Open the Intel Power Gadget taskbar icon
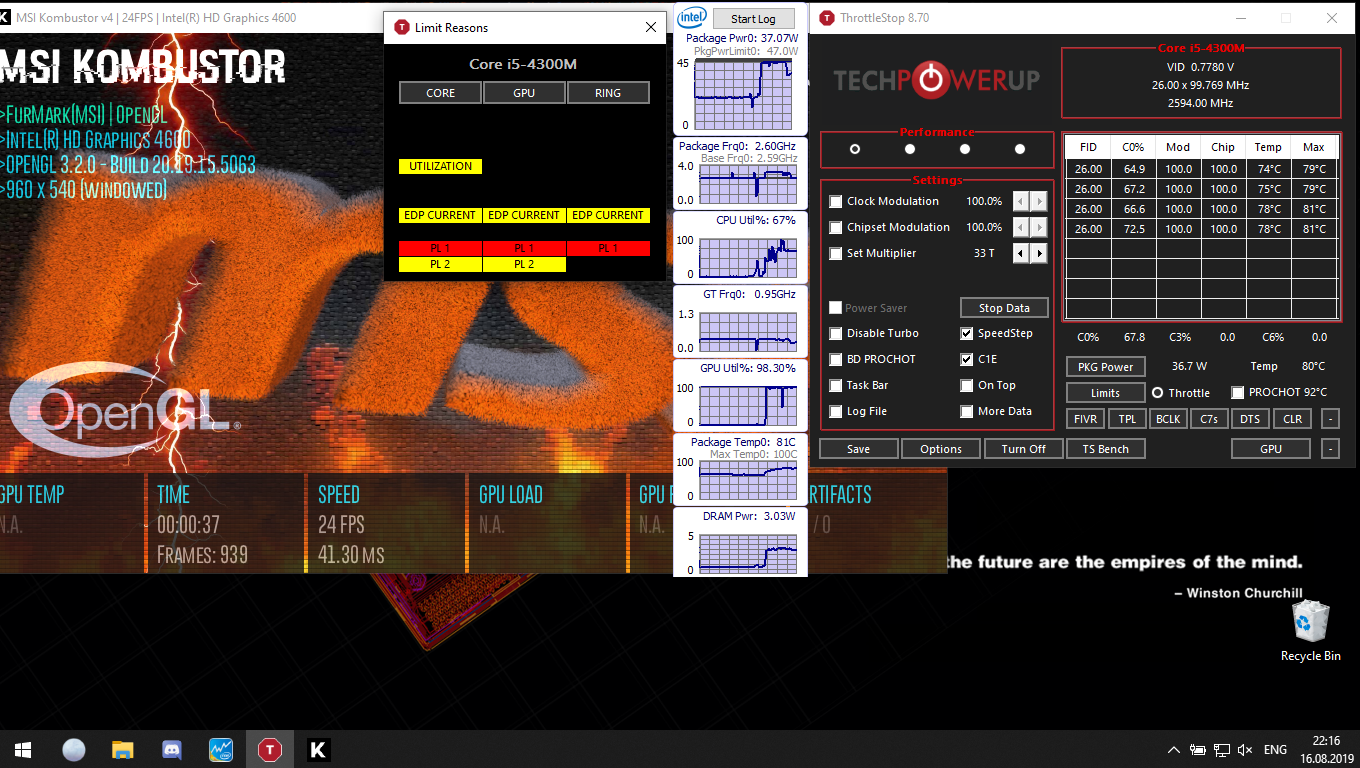 [x=220, y=749]
